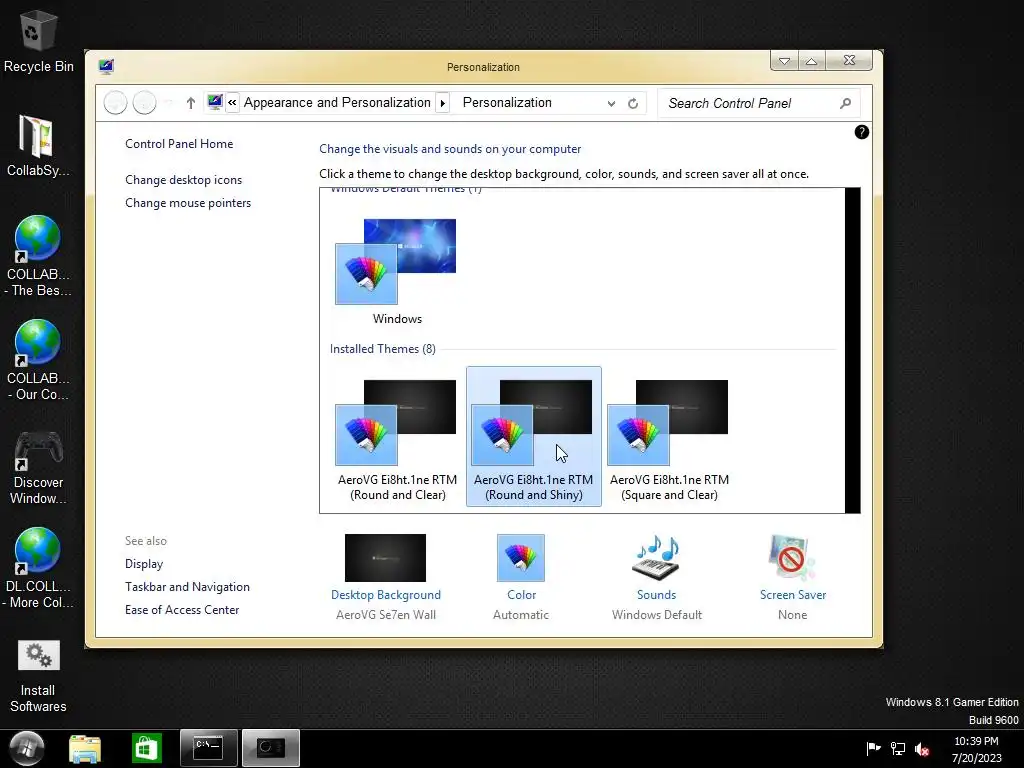Open Change mouse pointers link
The height and width of the screenshot is (768, 1024).
(188, 202)
